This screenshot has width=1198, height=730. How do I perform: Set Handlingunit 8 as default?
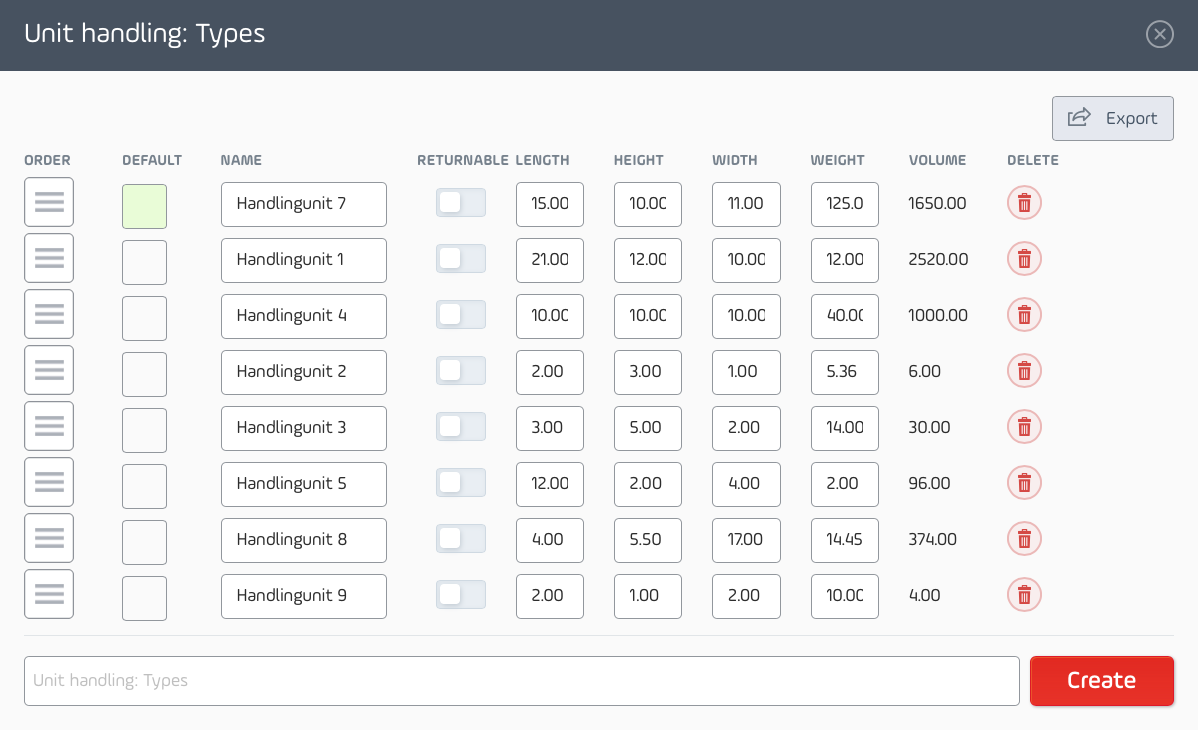144,542
